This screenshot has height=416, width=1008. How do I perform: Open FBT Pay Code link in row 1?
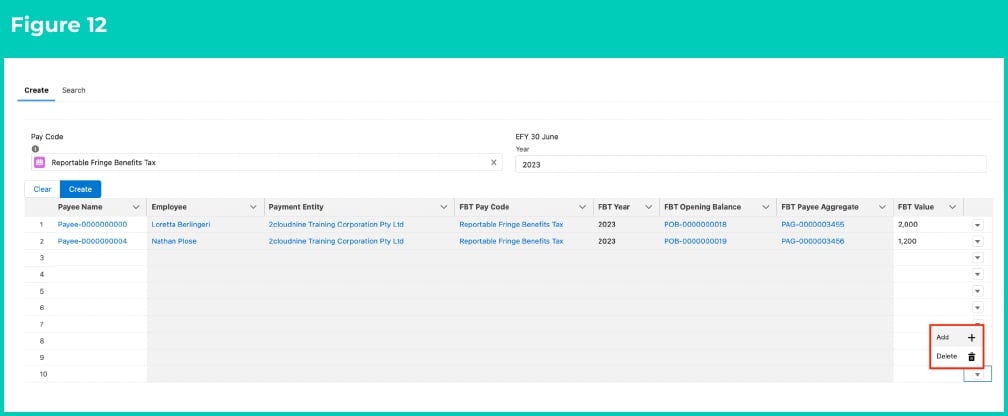[511, 224]
